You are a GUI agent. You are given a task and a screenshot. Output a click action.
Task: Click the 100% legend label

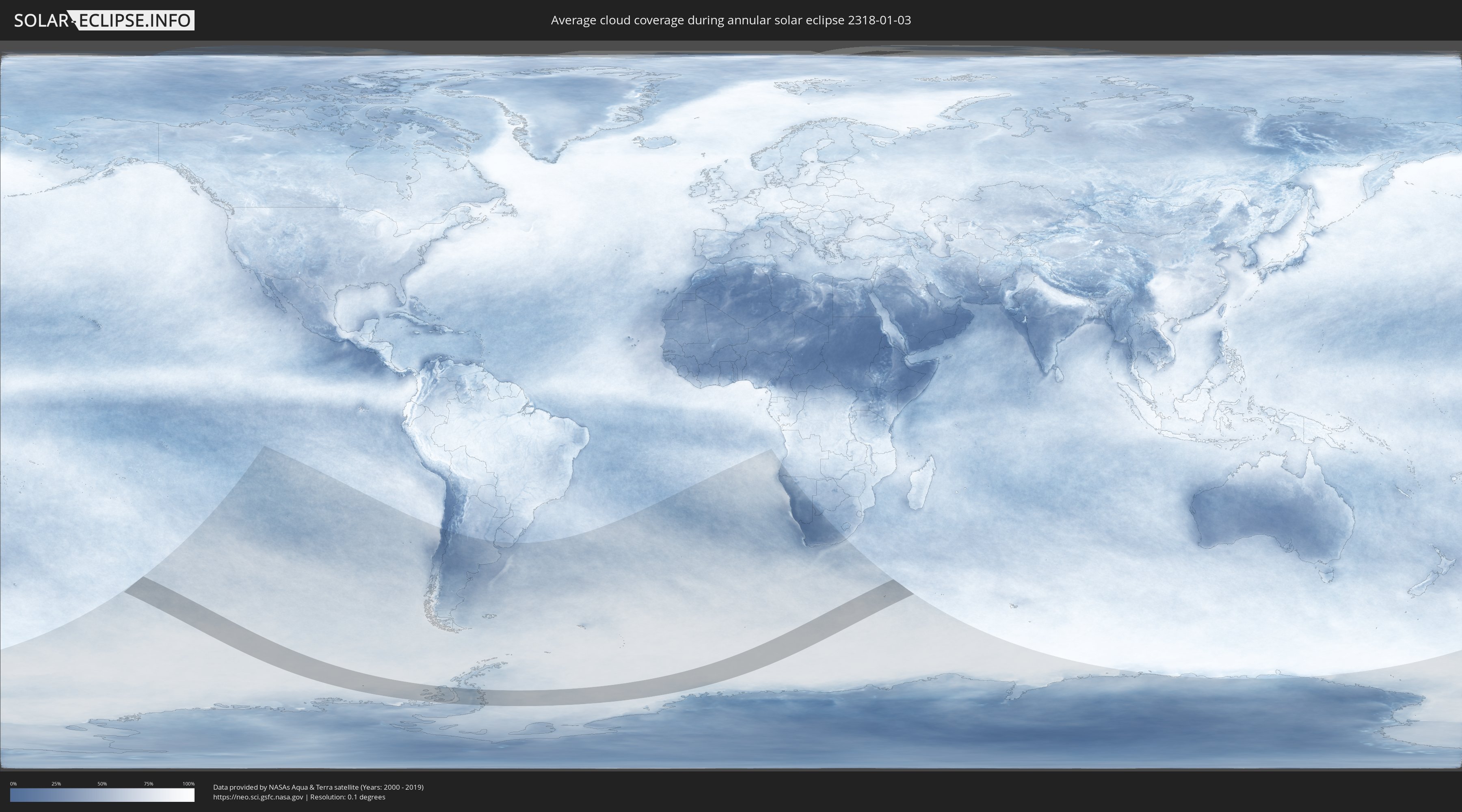coord(188,784)
